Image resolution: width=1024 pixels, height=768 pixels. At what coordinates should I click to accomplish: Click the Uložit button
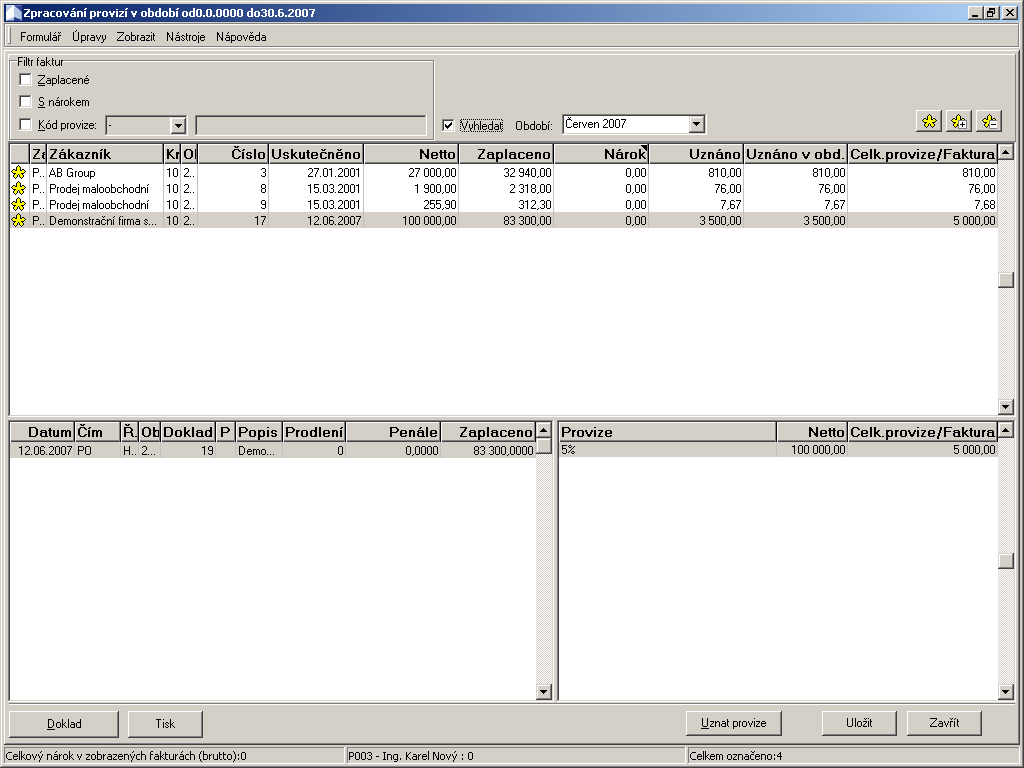pyautogui.click(x=859, y=723)
